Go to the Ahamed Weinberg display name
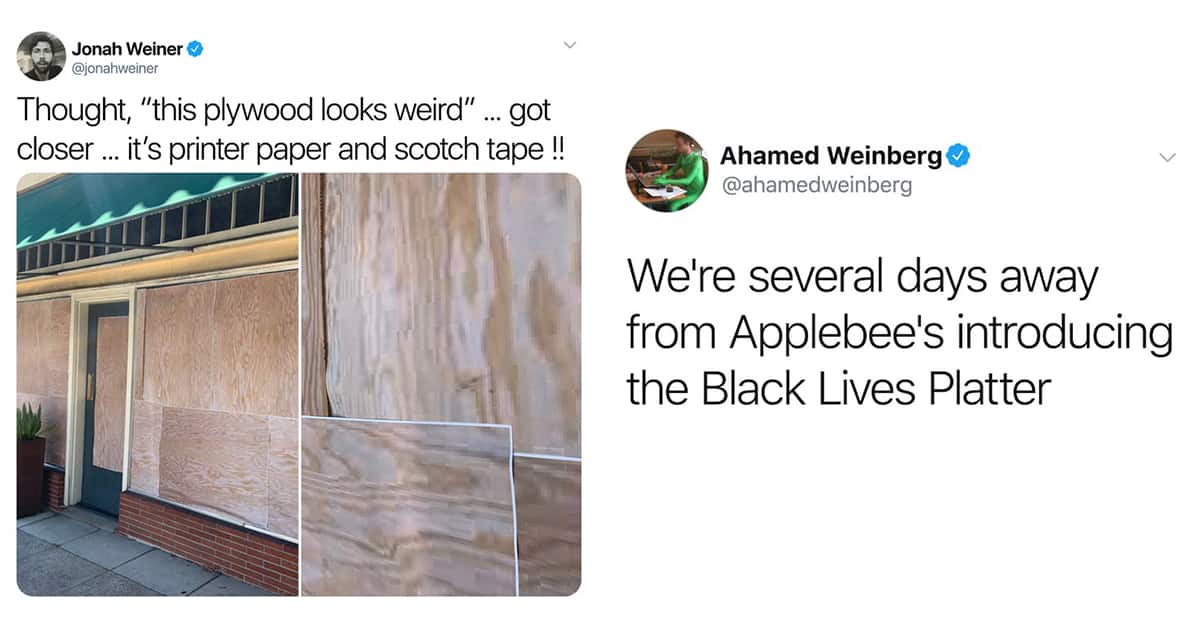This screenshot has width=1200, height=628. [831, 156]
